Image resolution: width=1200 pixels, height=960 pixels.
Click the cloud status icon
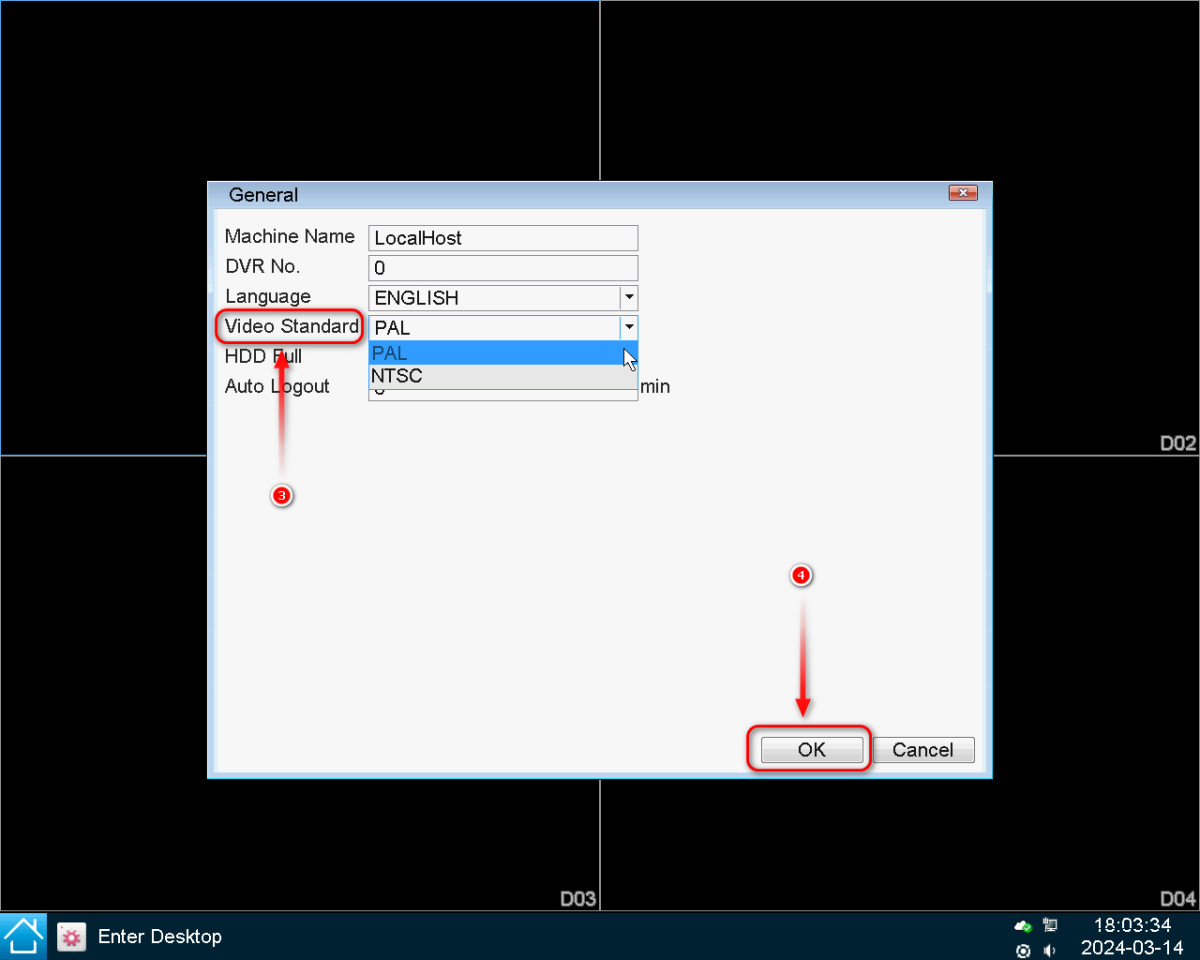[x=1022, y=926]
